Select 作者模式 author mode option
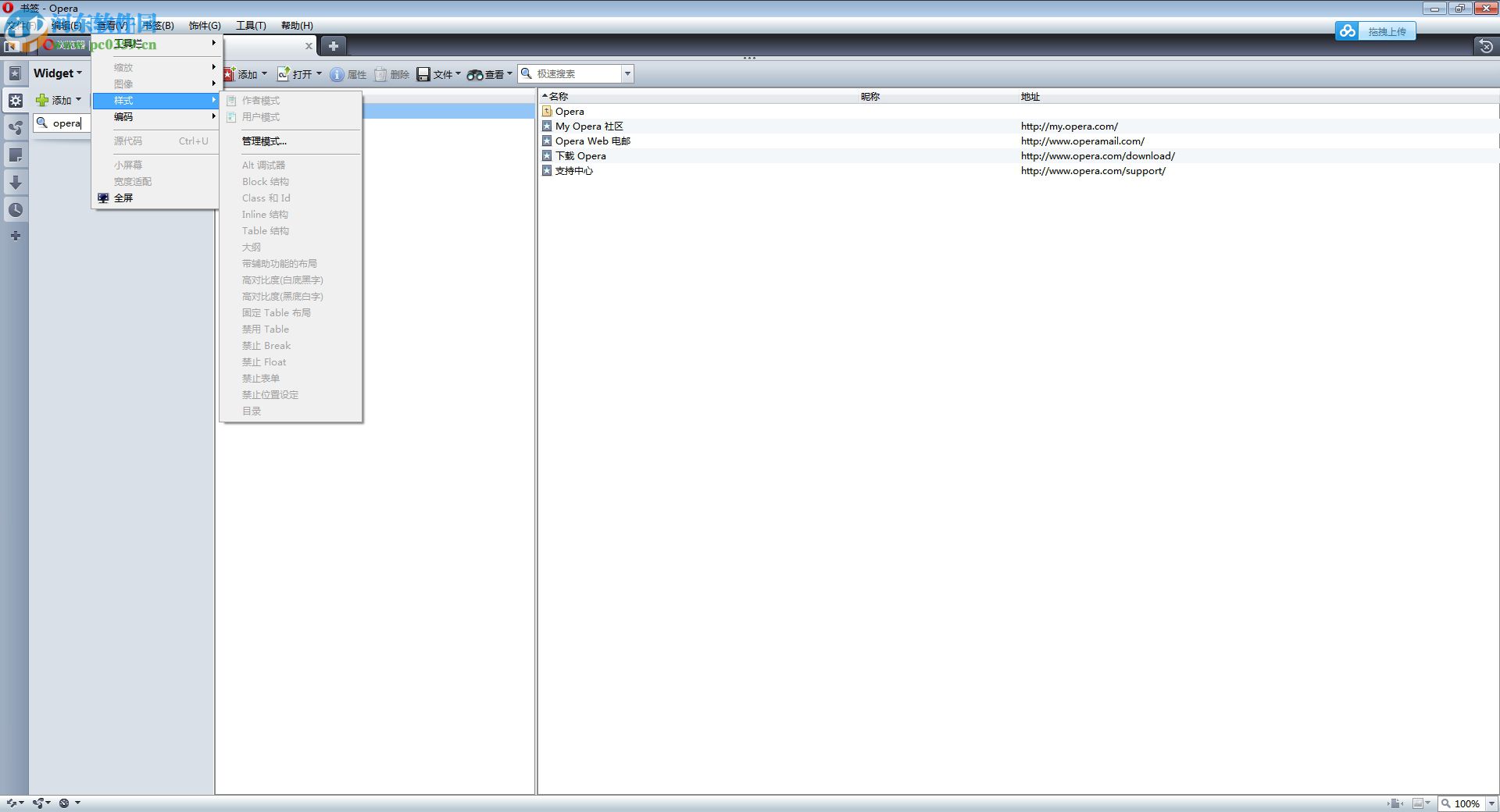Viewport: 1500px width, 812px height. click(291, 101)
